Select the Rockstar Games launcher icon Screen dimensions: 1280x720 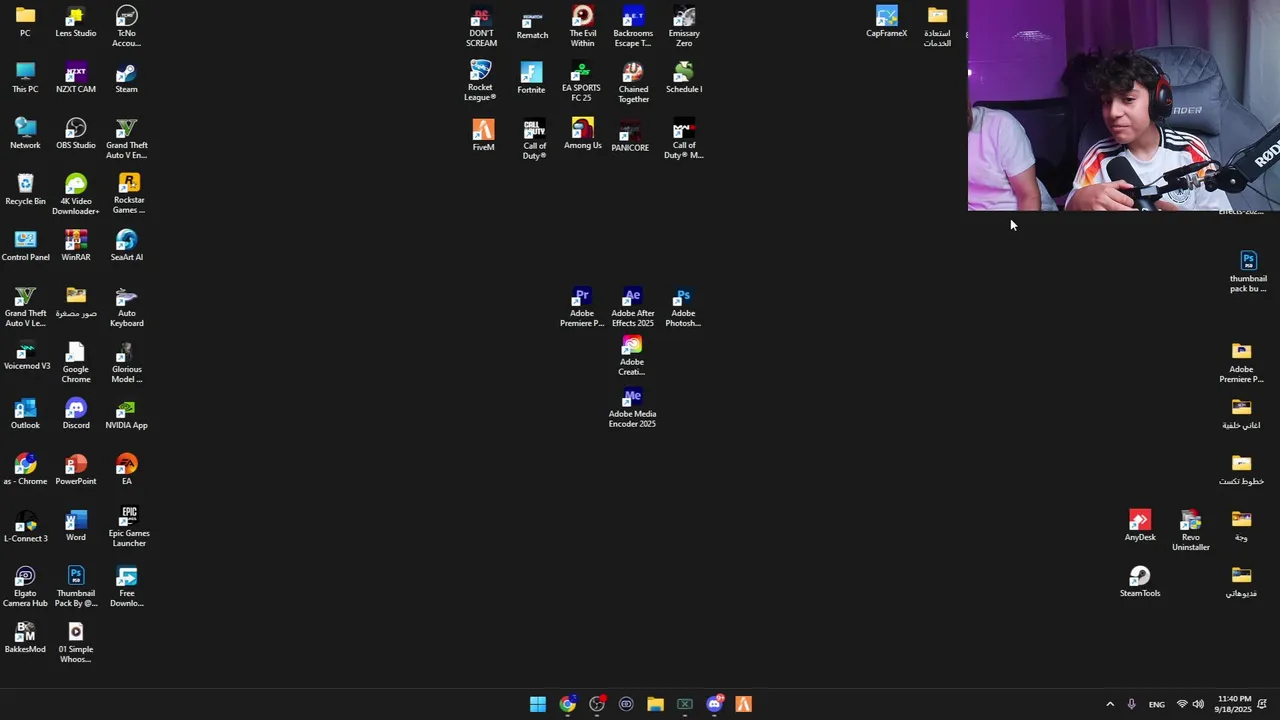coord(129,194)
